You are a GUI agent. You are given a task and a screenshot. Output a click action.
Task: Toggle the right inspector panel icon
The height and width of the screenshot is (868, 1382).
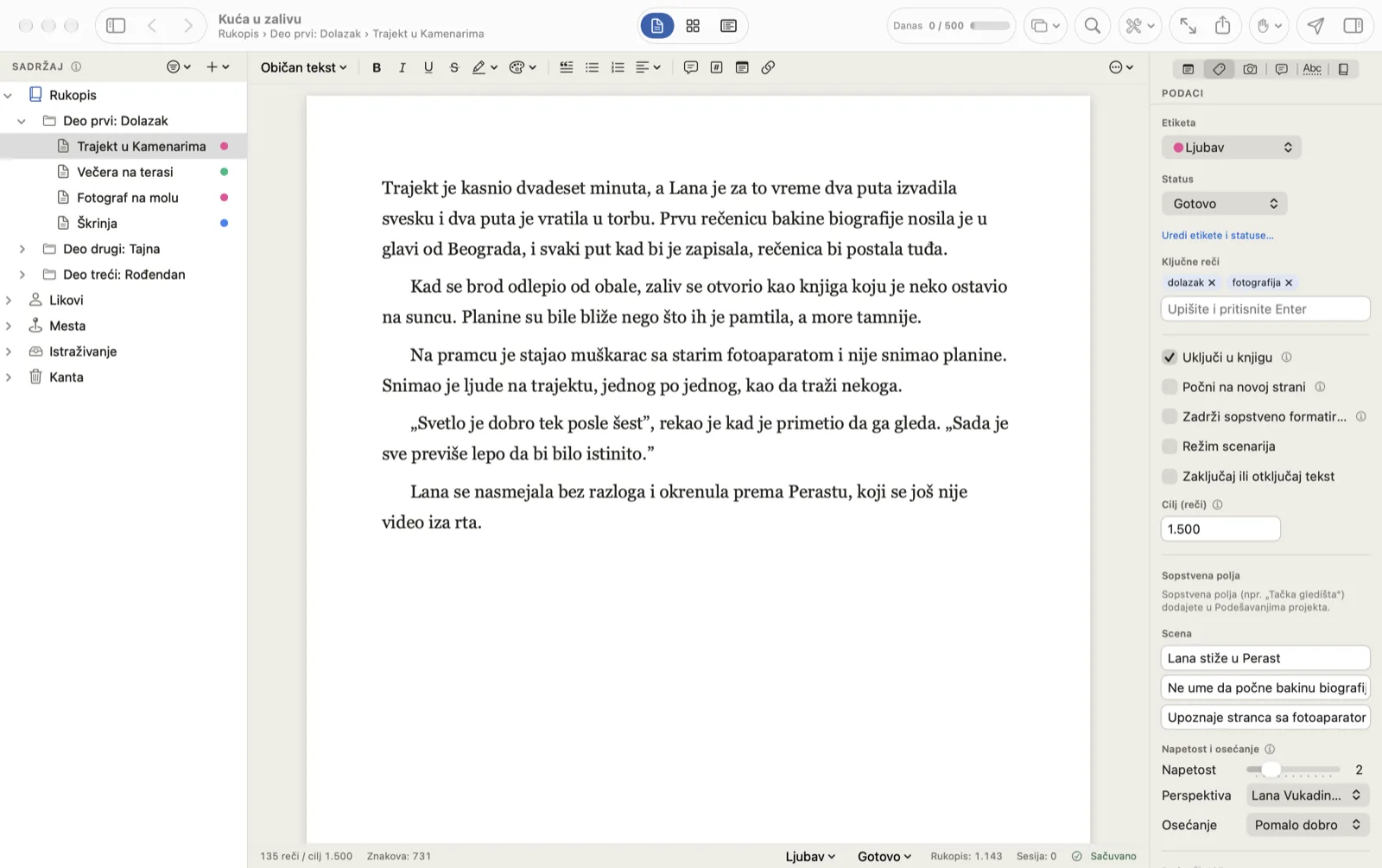(1353, 26)
